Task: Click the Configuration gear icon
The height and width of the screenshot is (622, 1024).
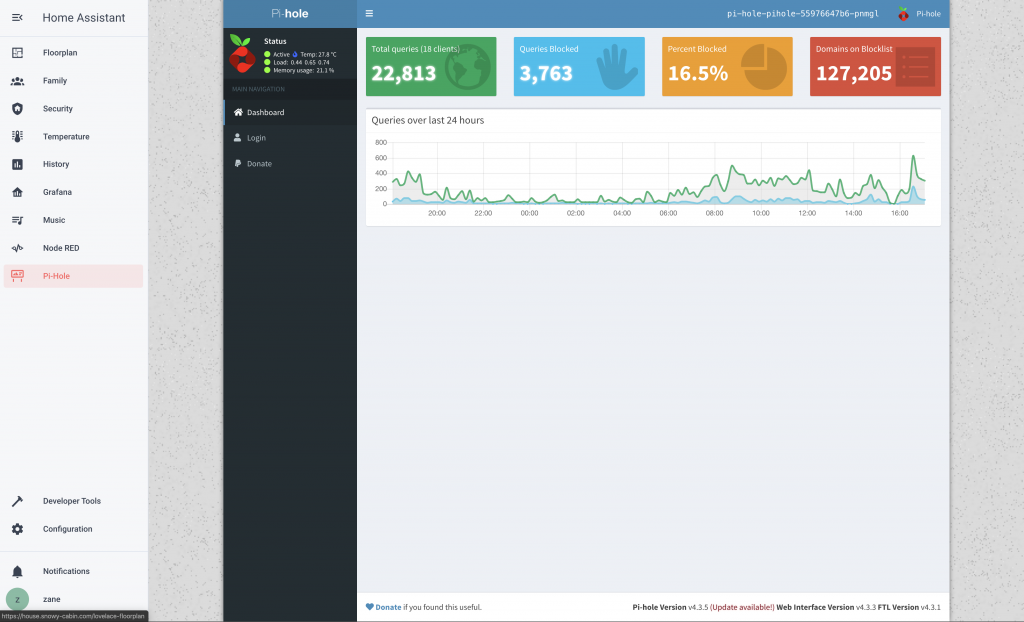Action: (x=18, y=529)
